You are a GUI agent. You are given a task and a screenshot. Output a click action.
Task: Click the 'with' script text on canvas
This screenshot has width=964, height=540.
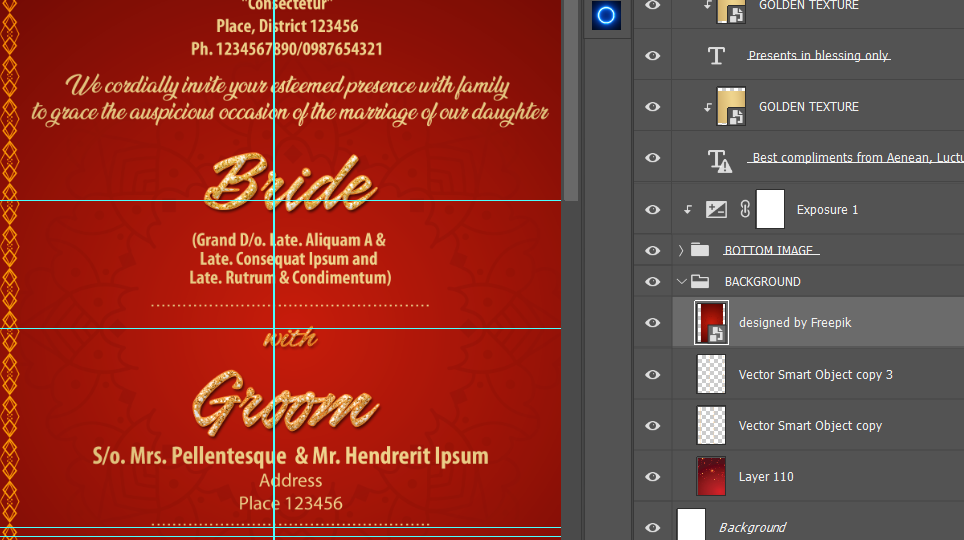[x=291, y=338]
